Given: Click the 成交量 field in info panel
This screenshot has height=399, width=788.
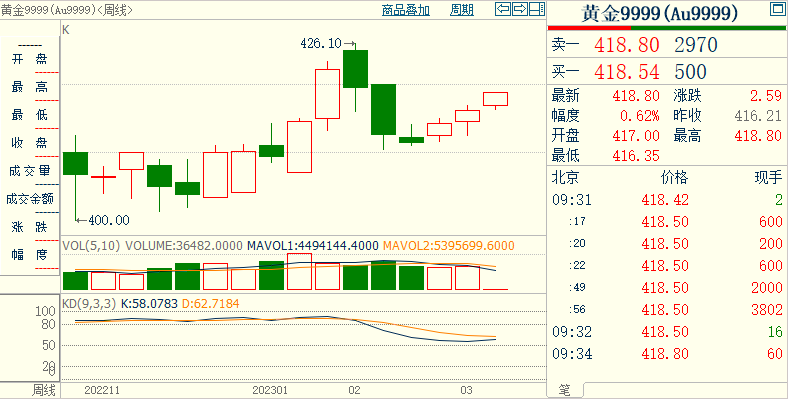Looking at the screenshot, I should (x=30, y=171).
